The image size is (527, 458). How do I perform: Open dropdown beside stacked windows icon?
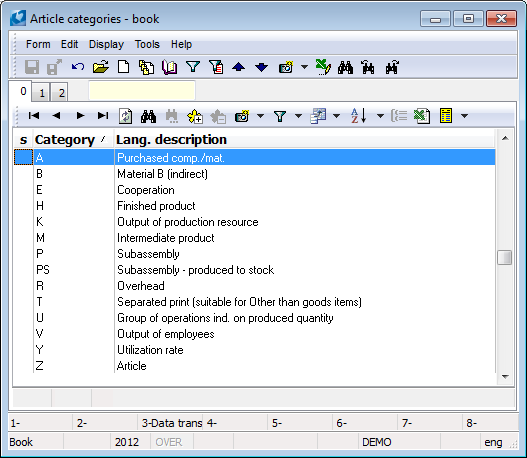(x=336, y=116)
